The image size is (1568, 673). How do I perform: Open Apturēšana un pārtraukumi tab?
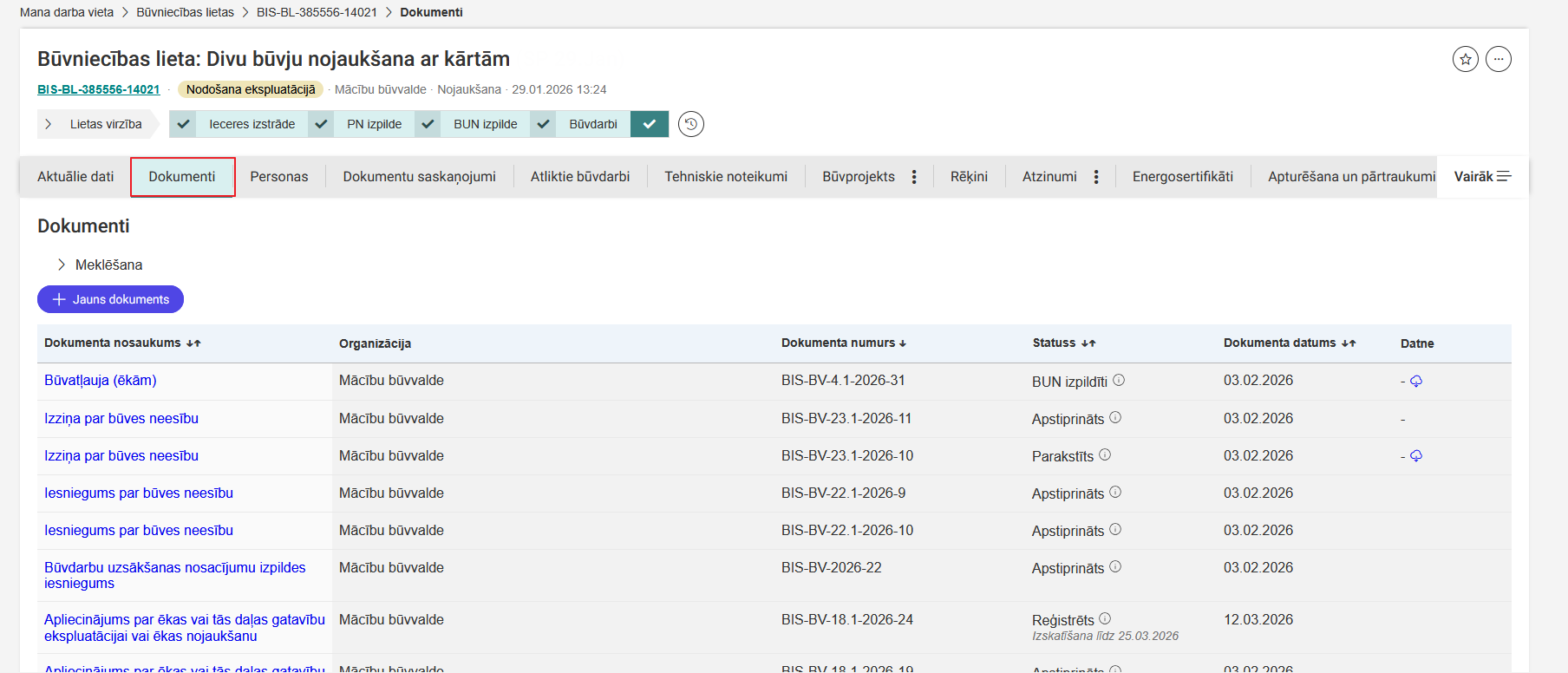coord(1351,177)
